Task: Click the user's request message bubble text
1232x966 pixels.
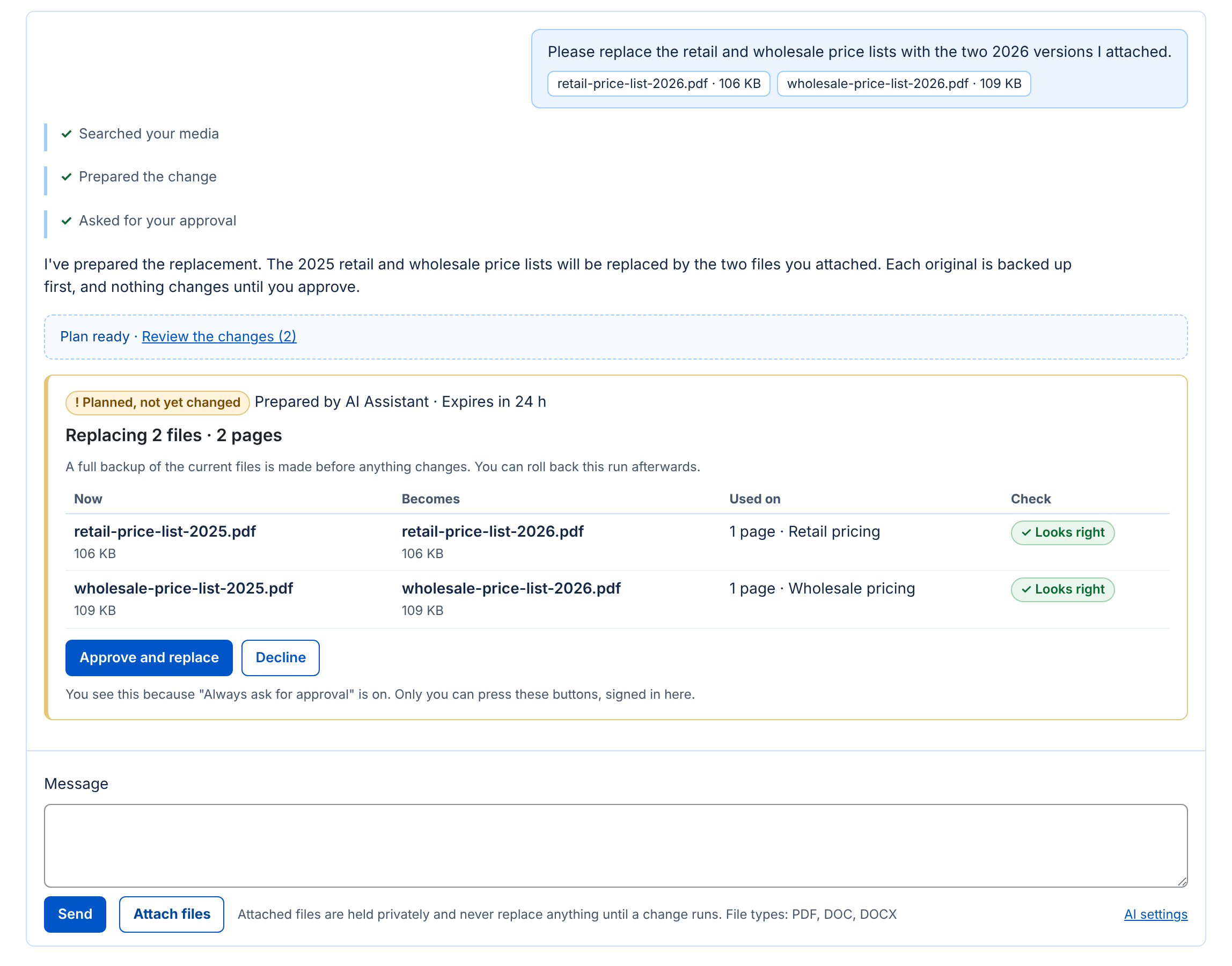Action: pyautogui.click(x=860, y=52)
